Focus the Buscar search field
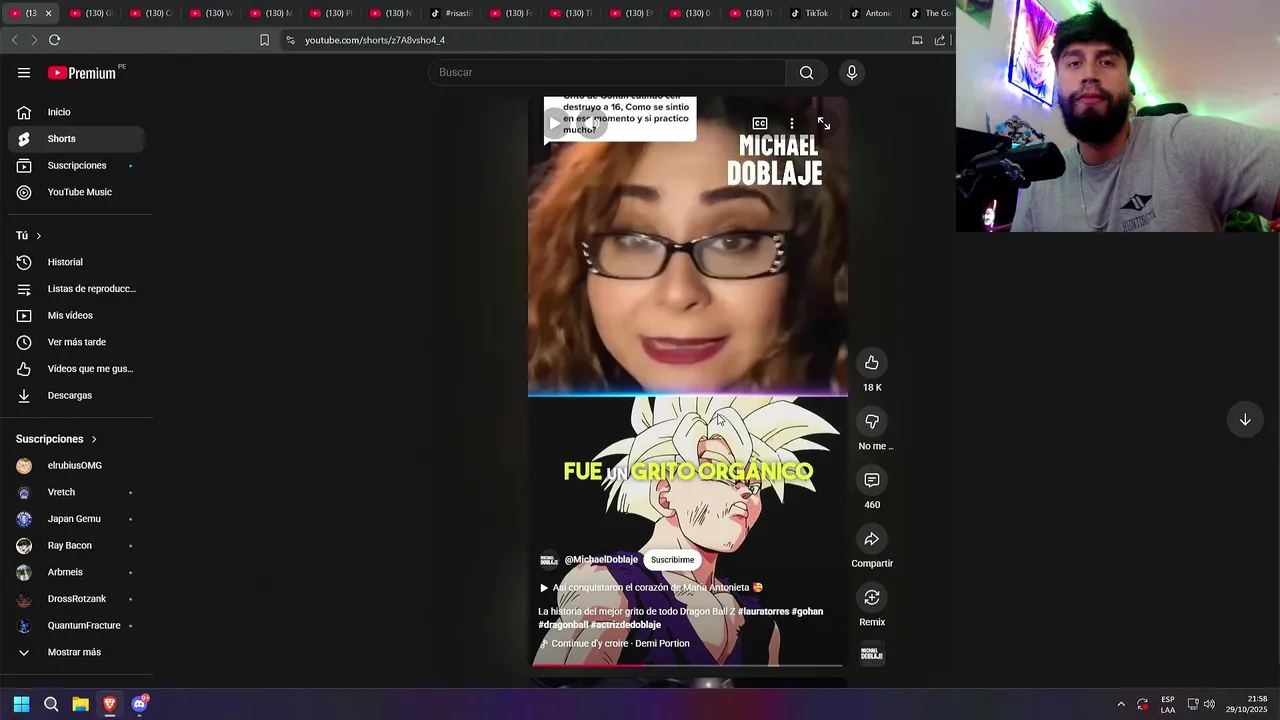The width and height of the screenshot is (1280, 720). [x=607, y=73]
